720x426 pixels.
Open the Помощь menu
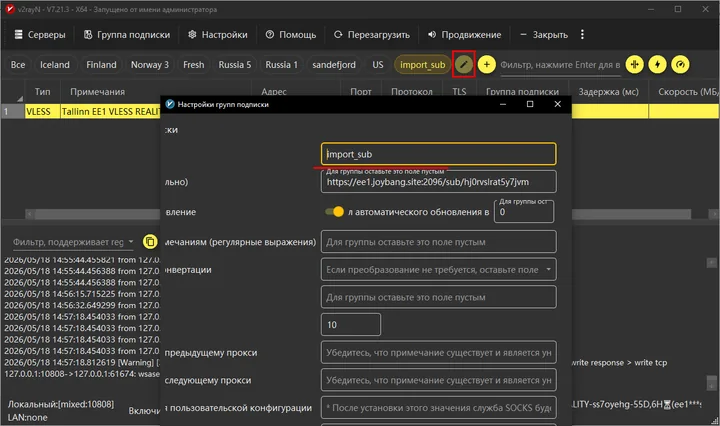point(291,34)
